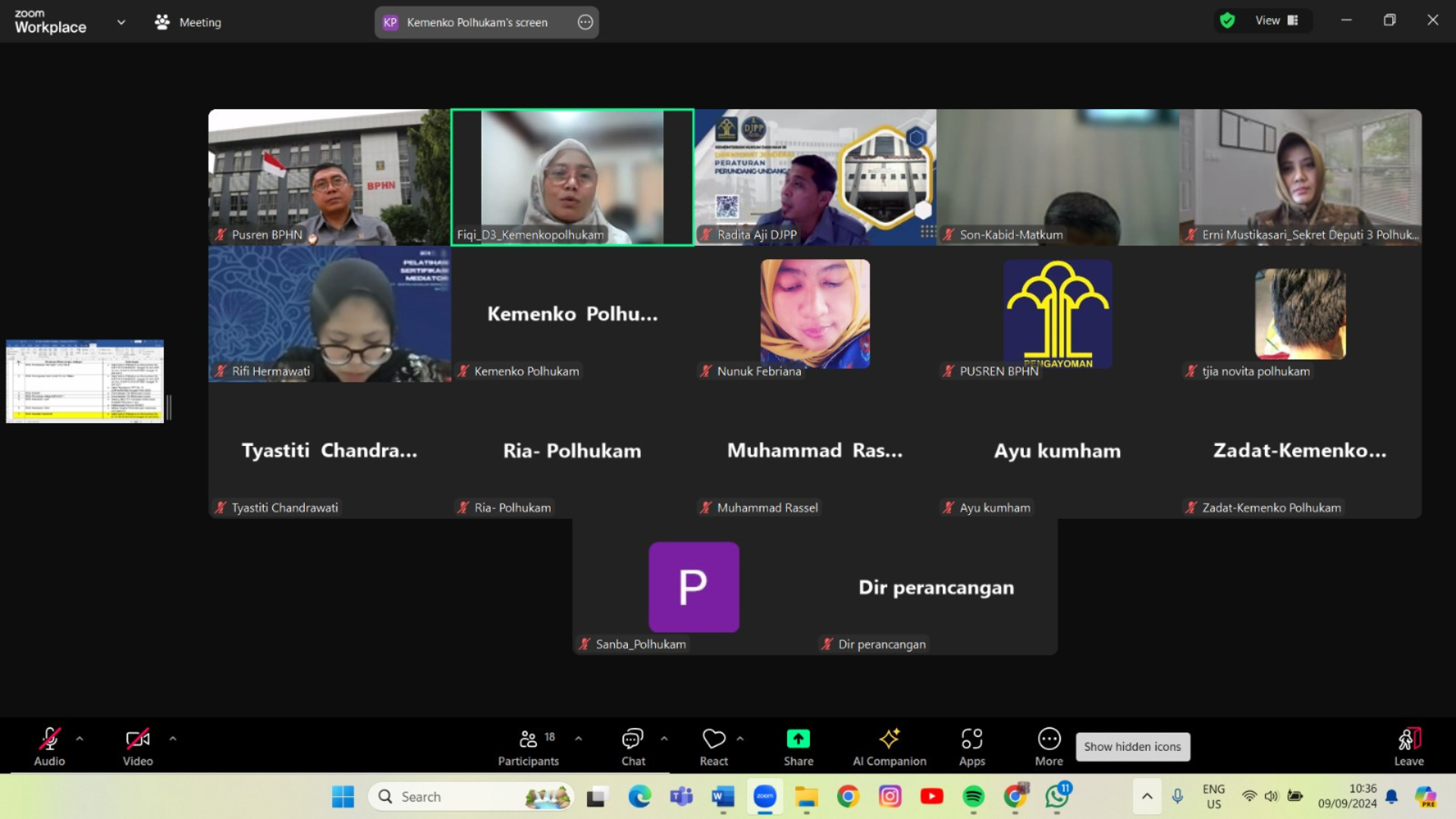1456x819 pixels.
Task: Open the View layout menu
Action: pos(1277,20)
